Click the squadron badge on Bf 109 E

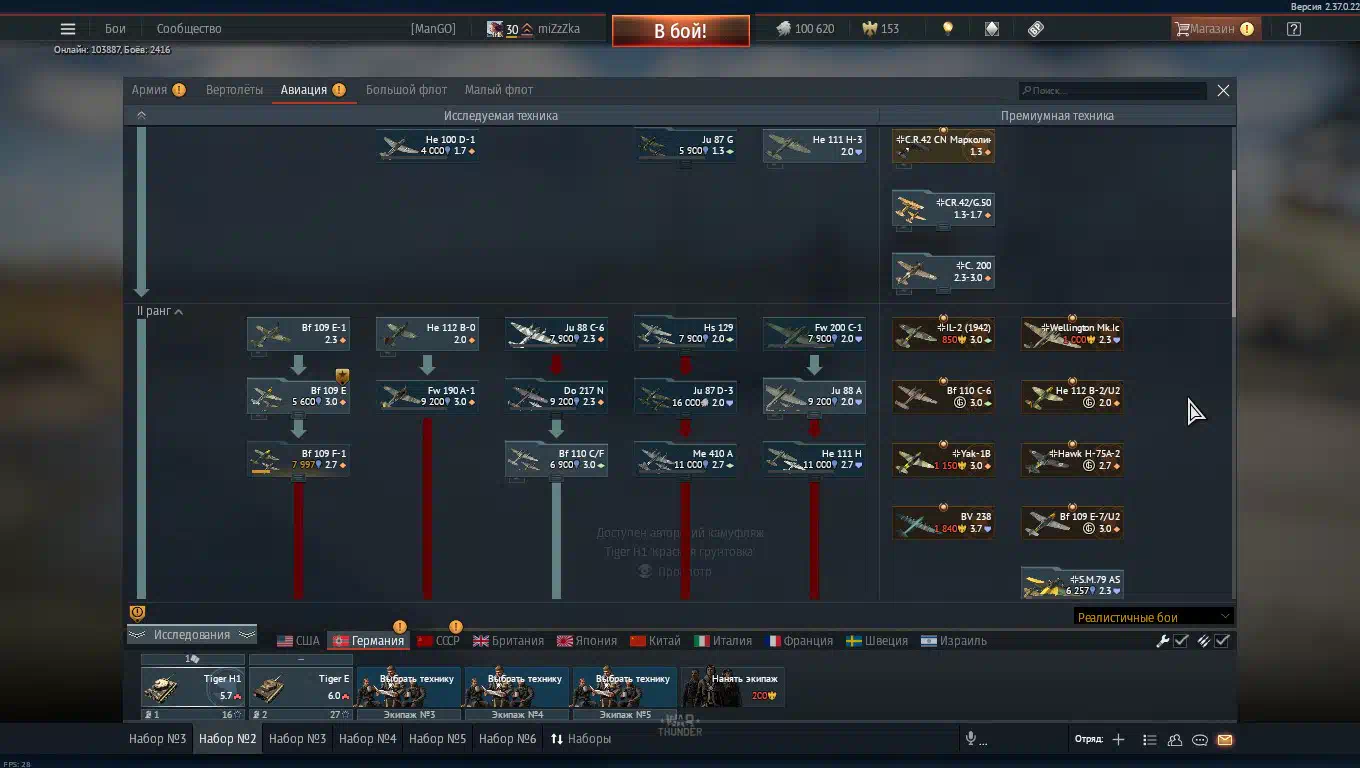[x=342, y=377]
